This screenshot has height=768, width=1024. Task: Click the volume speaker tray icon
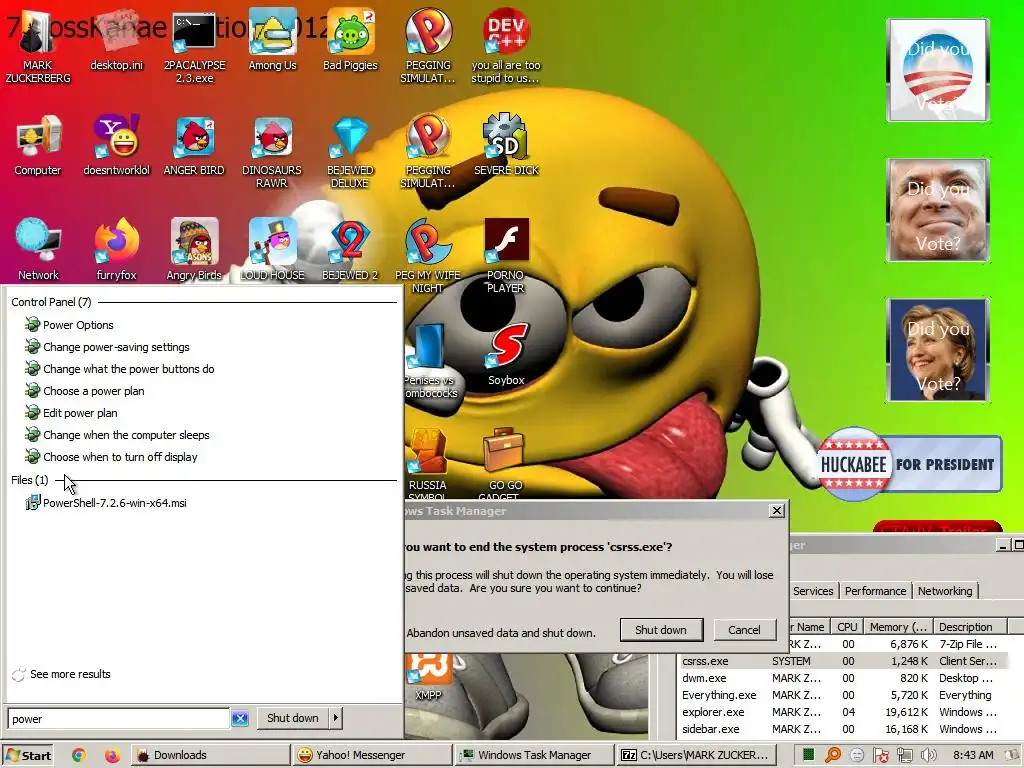(x=928, y=755)
